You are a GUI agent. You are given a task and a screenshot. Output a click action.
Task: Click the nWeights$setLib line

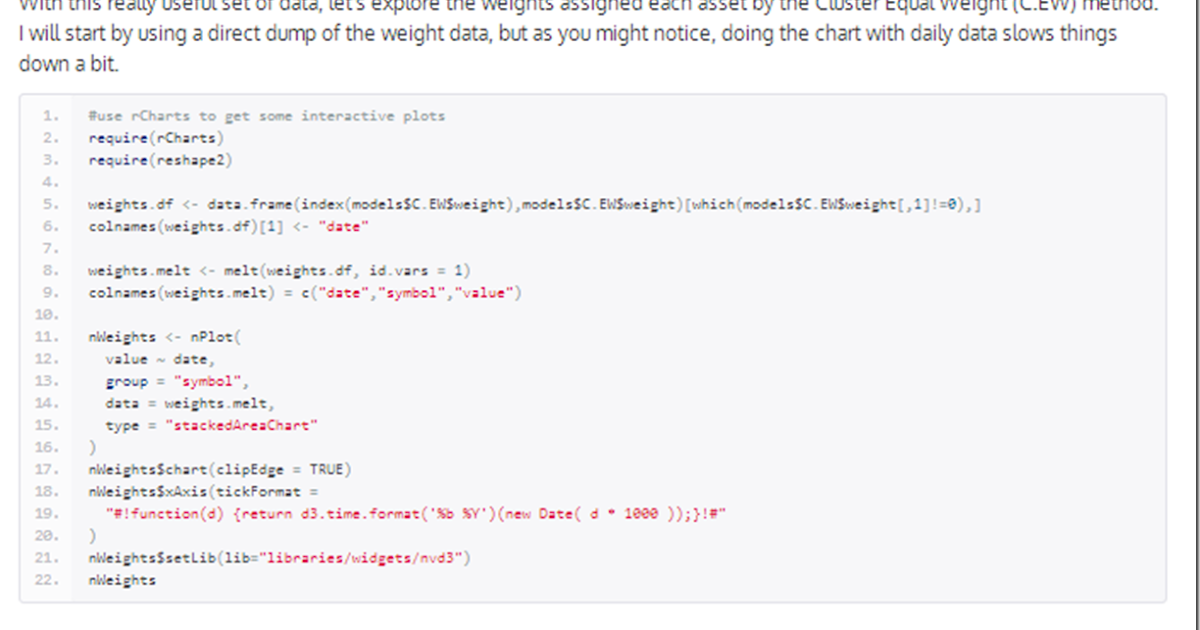279,558
